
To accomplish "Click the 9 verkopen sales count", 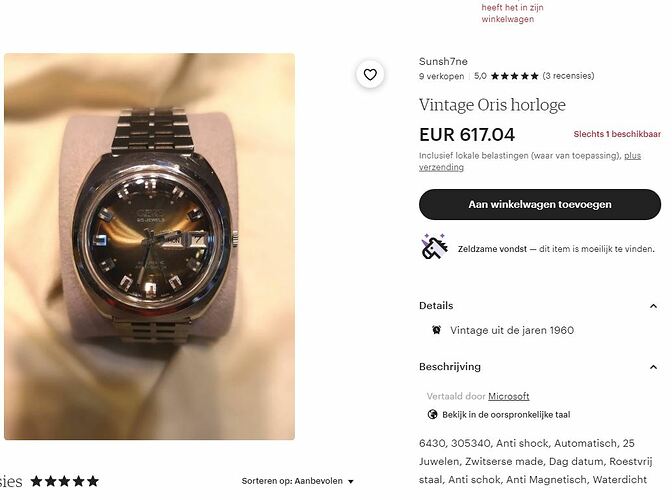I will coord(441,76).
